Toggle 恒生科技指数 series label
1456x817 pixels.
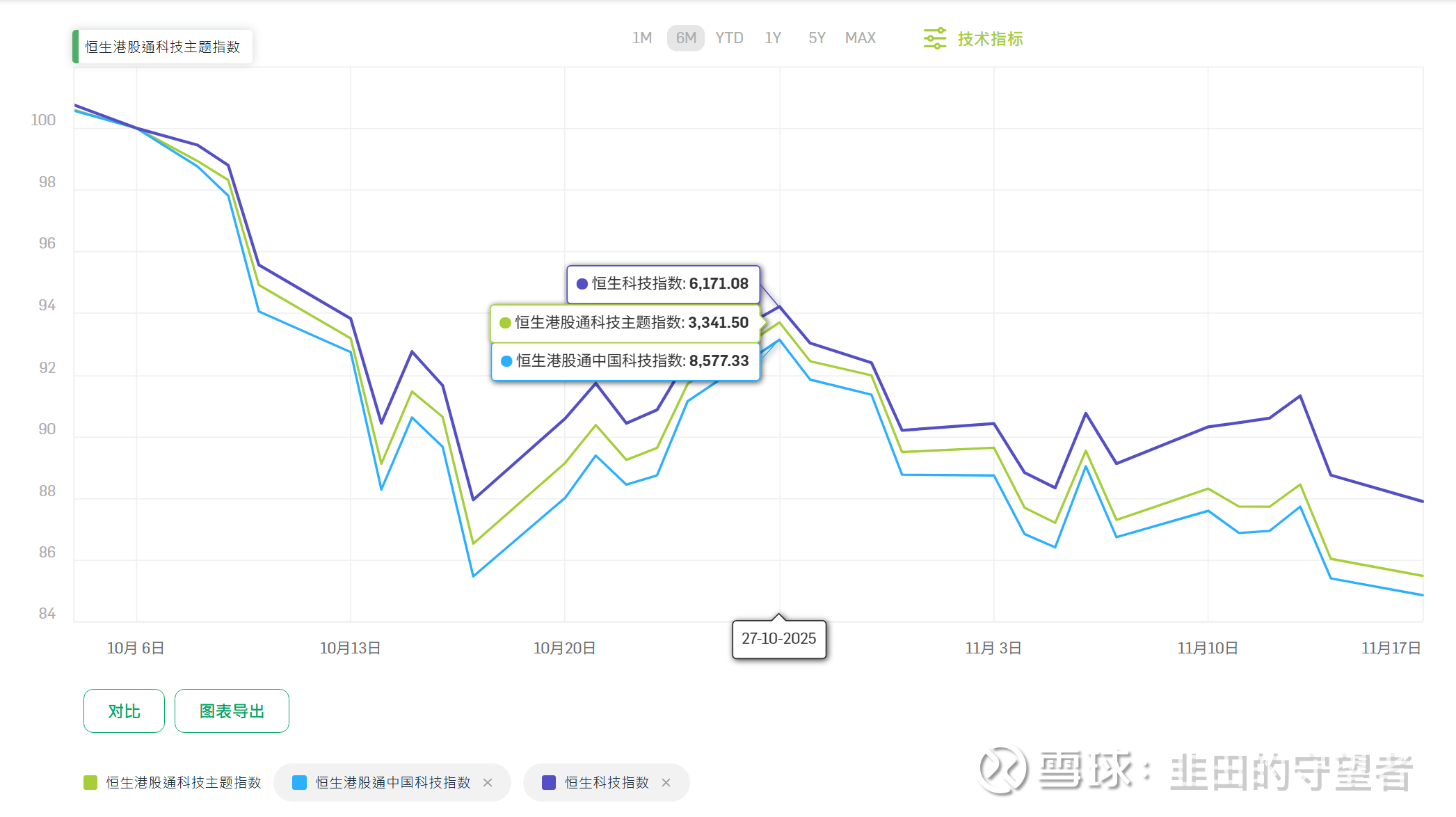coord(607,783)
